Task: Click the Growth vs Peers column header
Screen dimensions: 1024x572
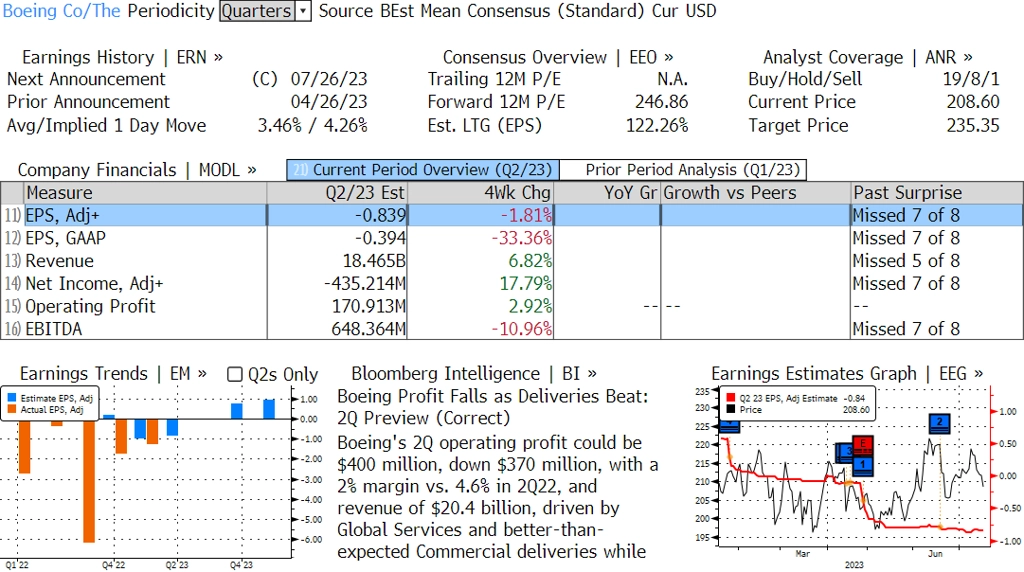Action: pyautogui.click(x=756, y=193)
